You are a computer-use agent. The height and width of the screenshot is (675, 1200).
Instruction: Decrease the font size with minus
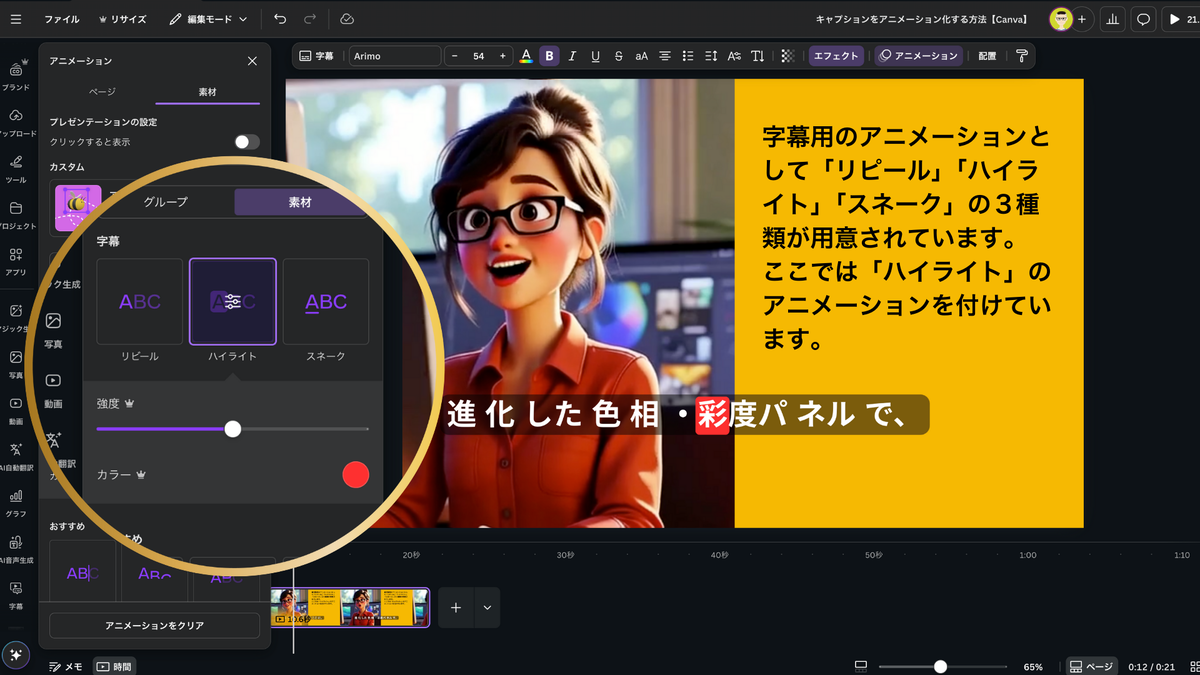[x=456, y=56]
